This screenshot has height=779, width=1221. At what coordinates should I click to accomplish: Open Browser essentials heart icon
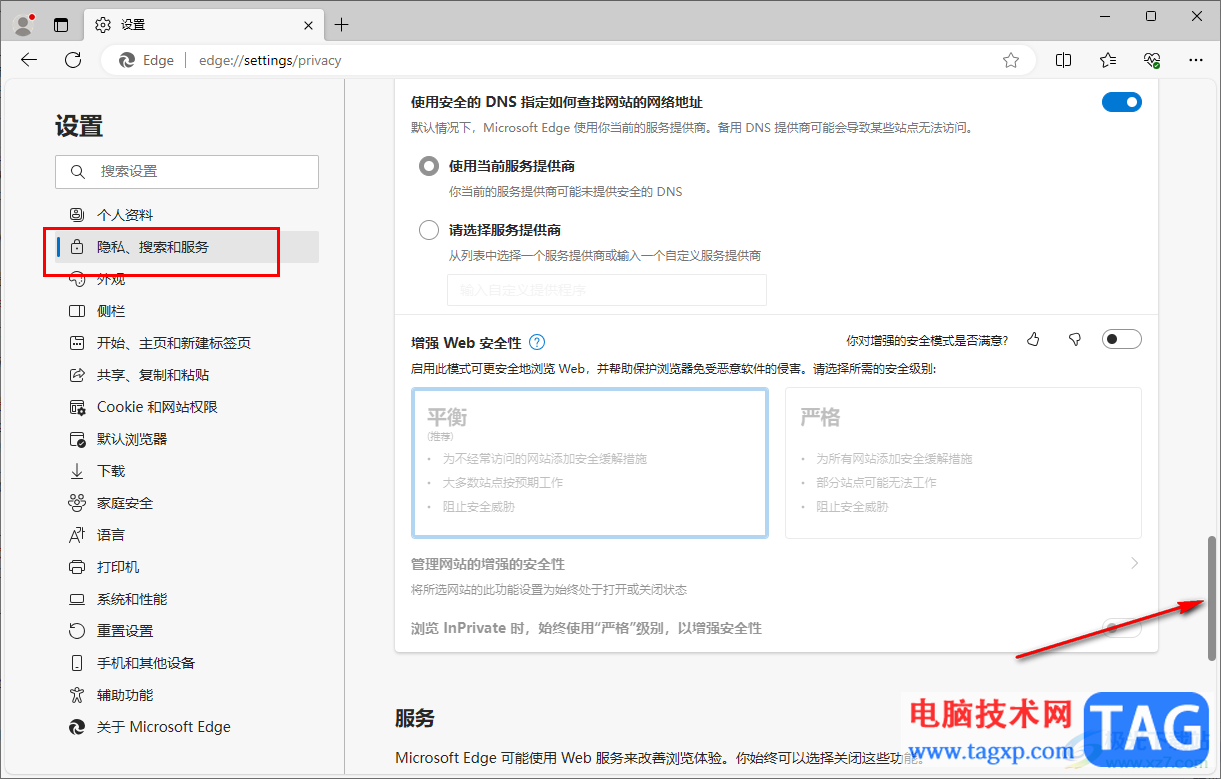click(x=1152, y=60)
